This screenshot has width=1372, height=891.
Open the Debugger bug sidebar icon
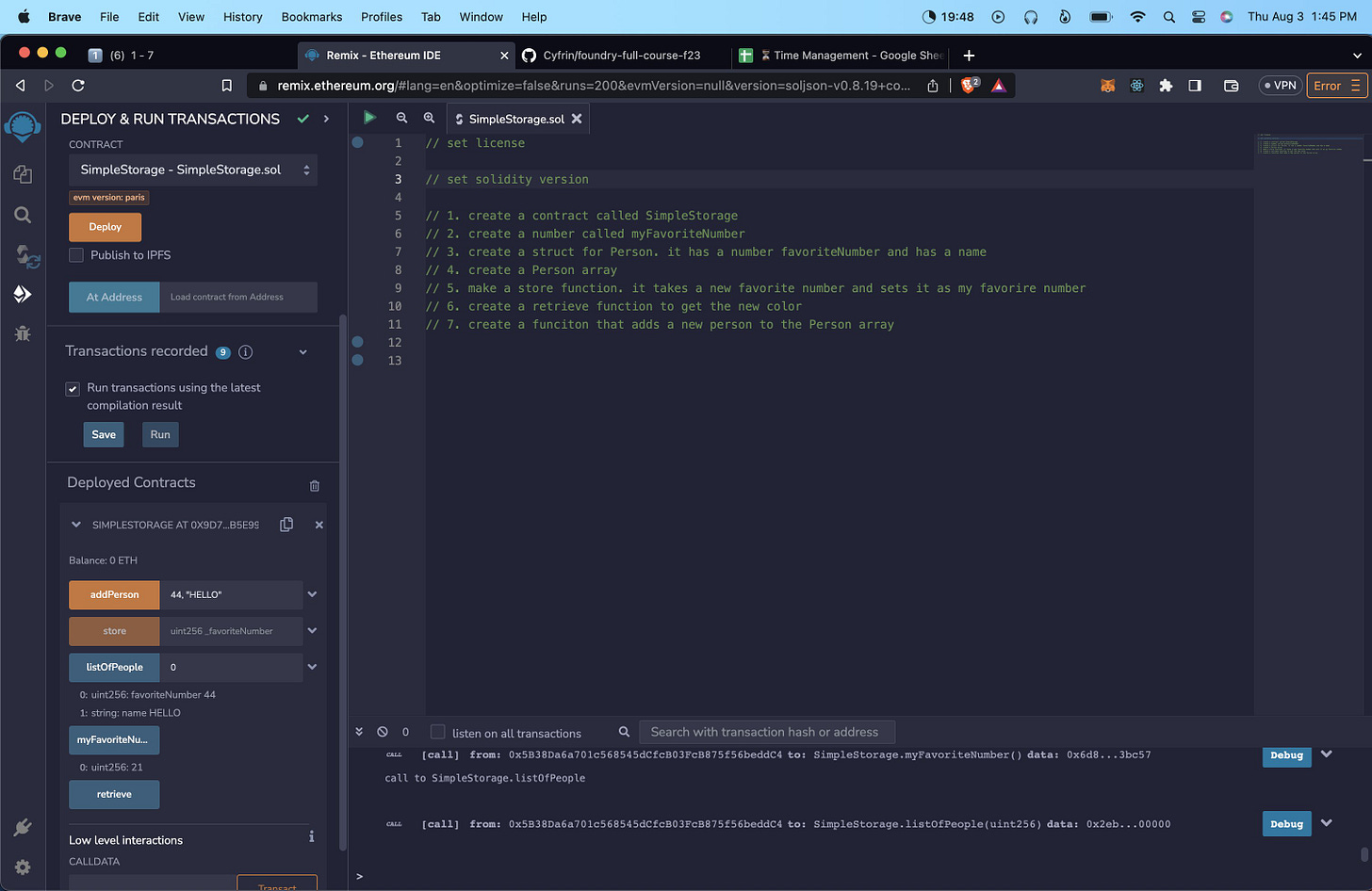click(23, 333)
